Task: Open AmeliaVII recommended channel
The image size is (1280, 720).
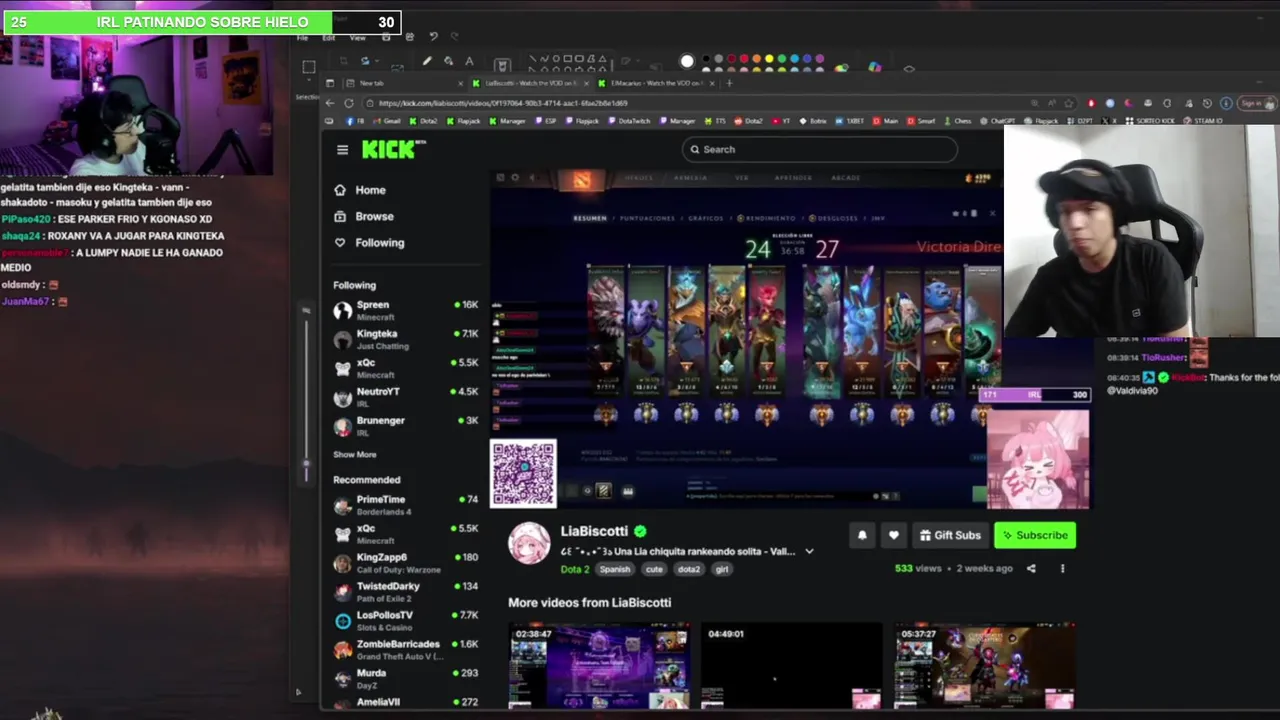Action: [405, 703]
